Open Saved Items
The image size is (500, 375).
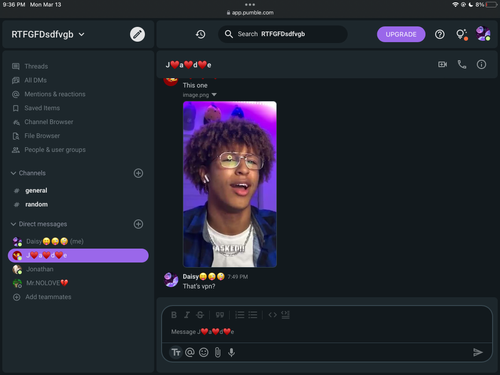[42, 108]
